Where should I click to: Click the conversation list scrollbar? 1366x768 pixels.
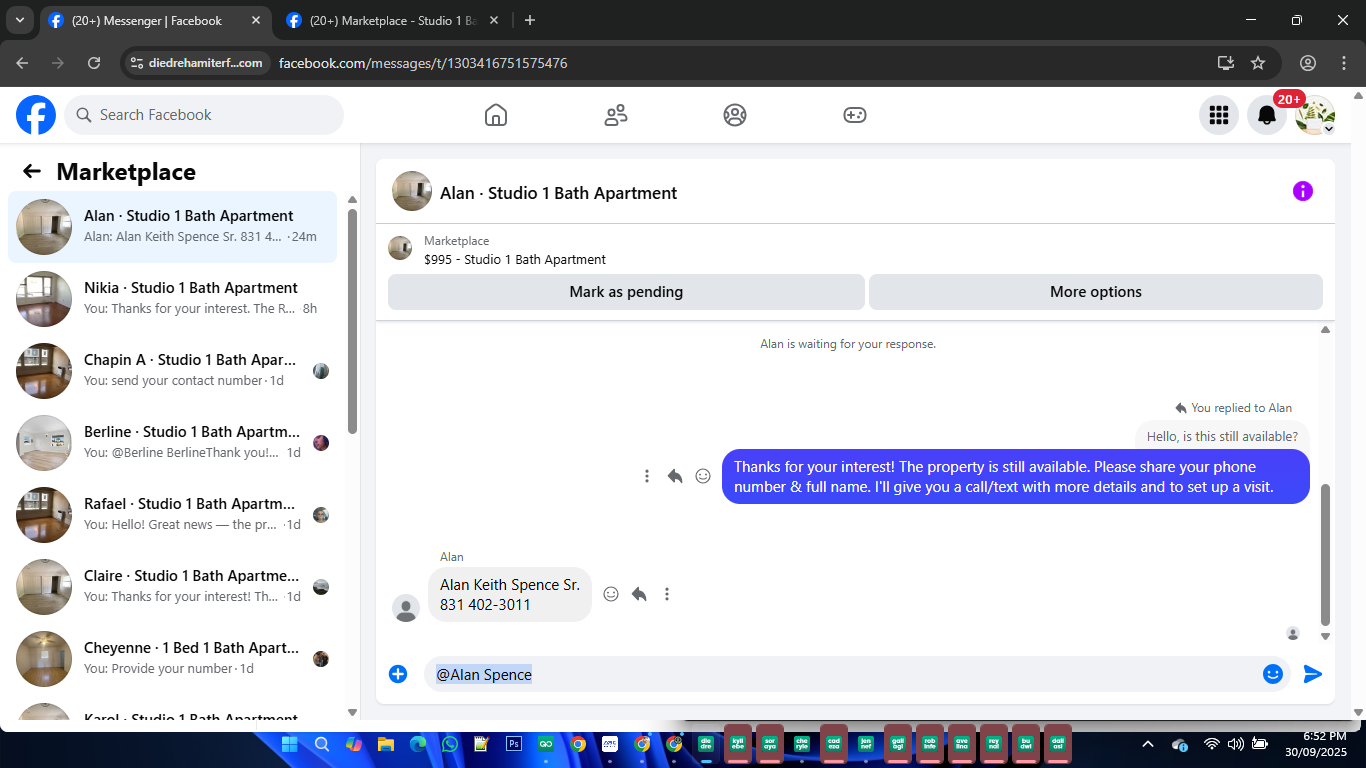point(352,320)
